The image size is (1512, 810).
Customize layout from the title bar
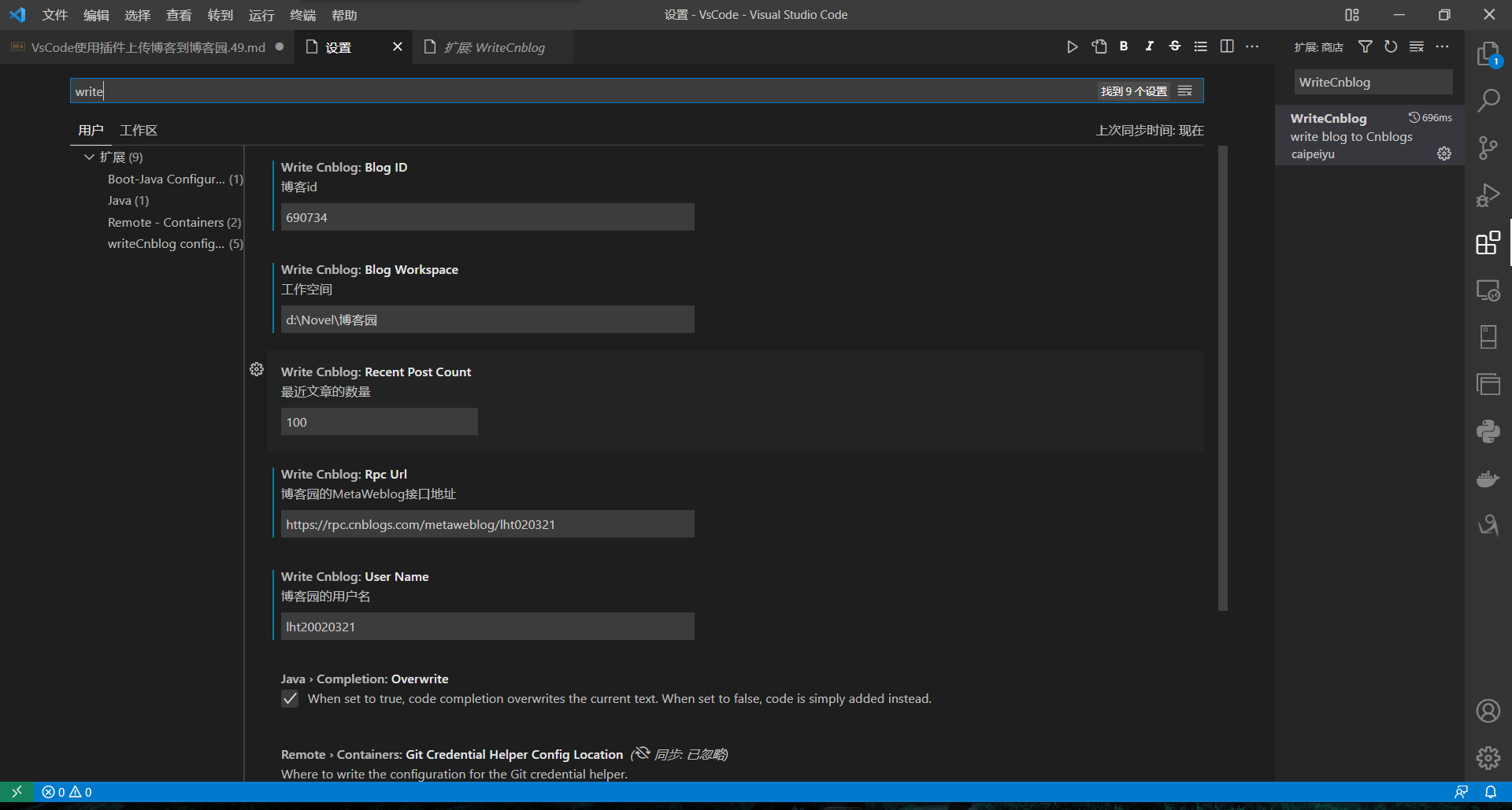pos(1352,15)
